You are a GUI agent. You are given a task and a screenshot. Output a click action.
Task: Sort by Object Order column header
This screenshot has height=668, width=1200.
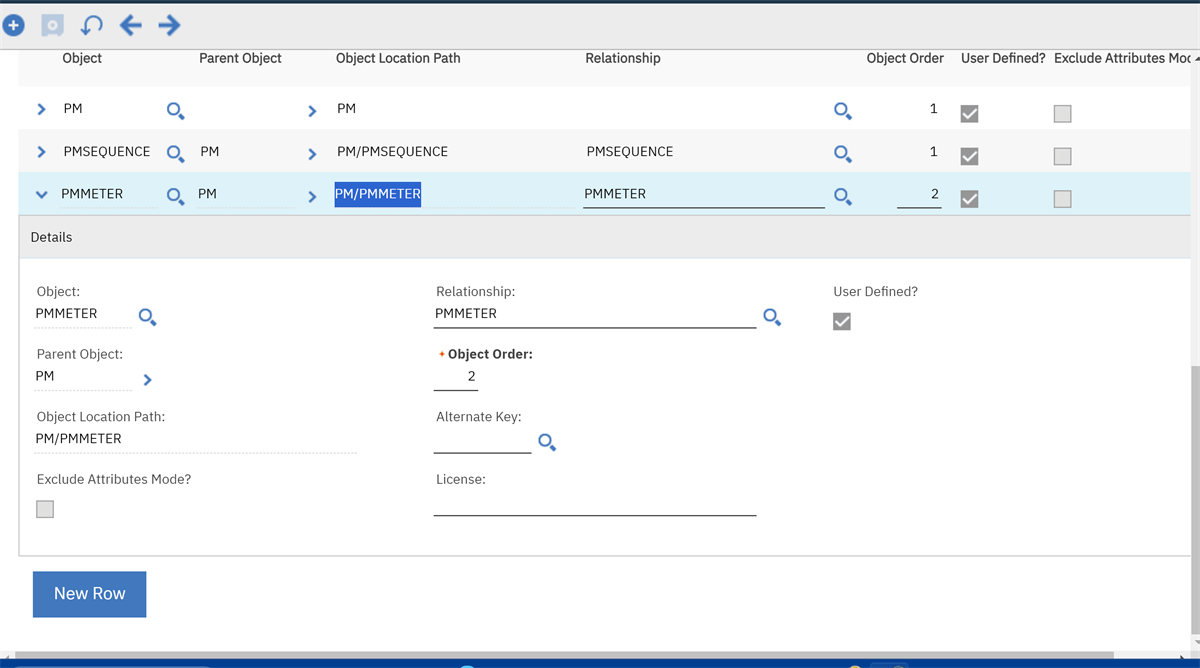[x=904, y=58]
